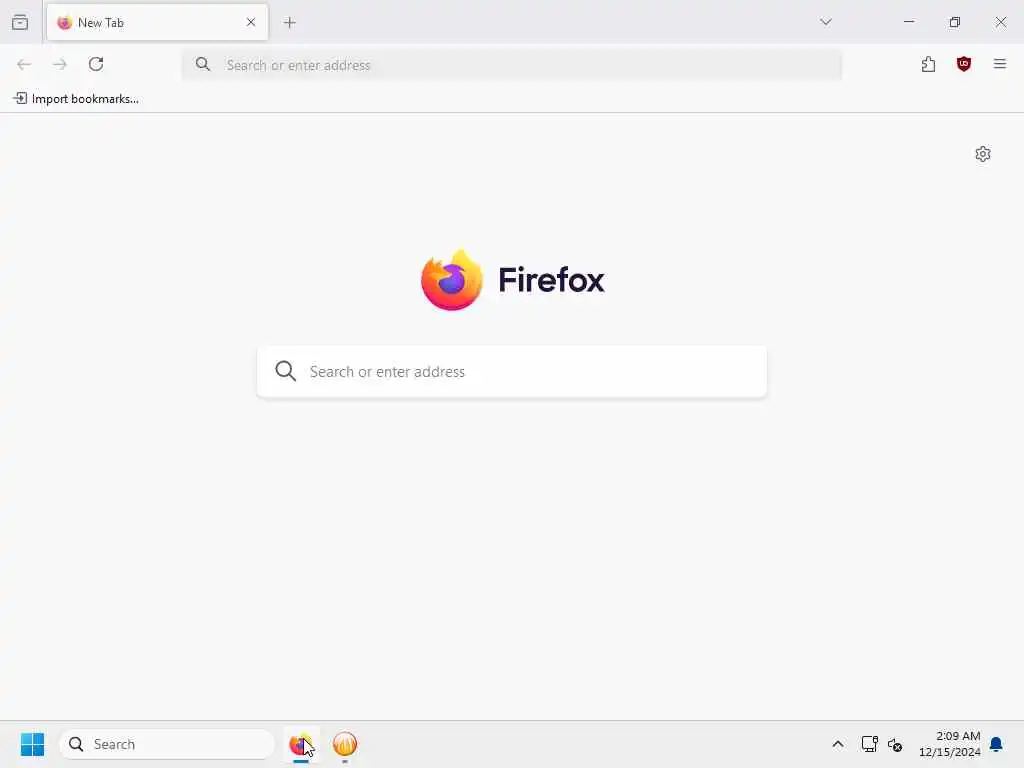Open the uBlock Origin shield icon
Viewport: 1024px width, 768px height.
964,64
